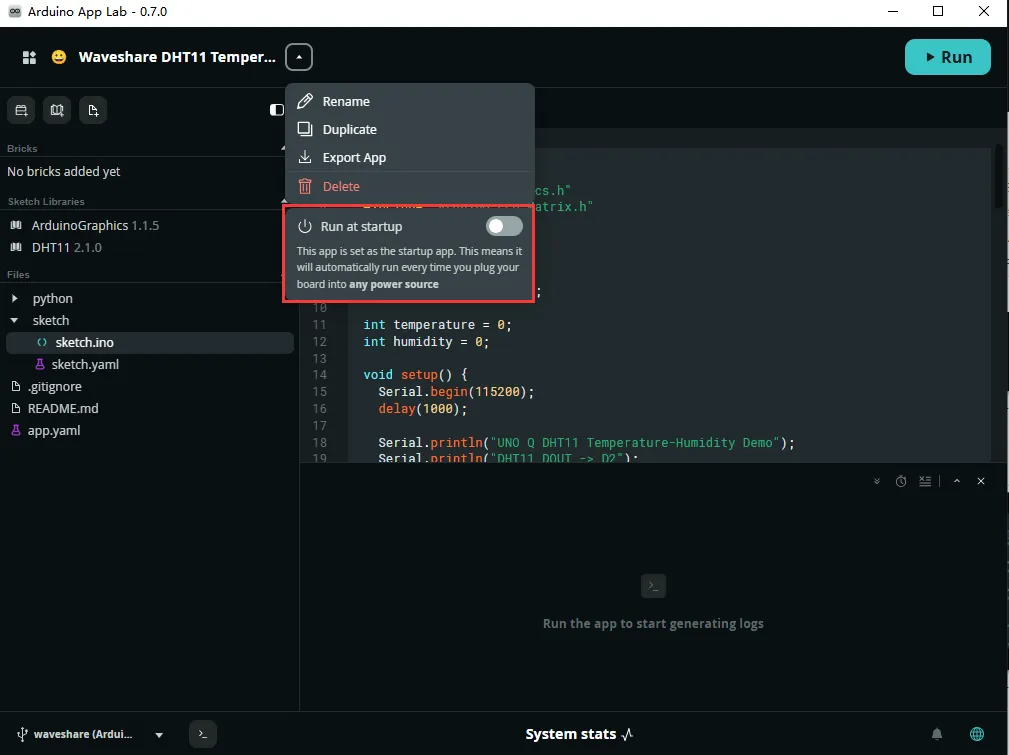Click the Export App download icon
Screen dimensions: 1009x755
305,157
